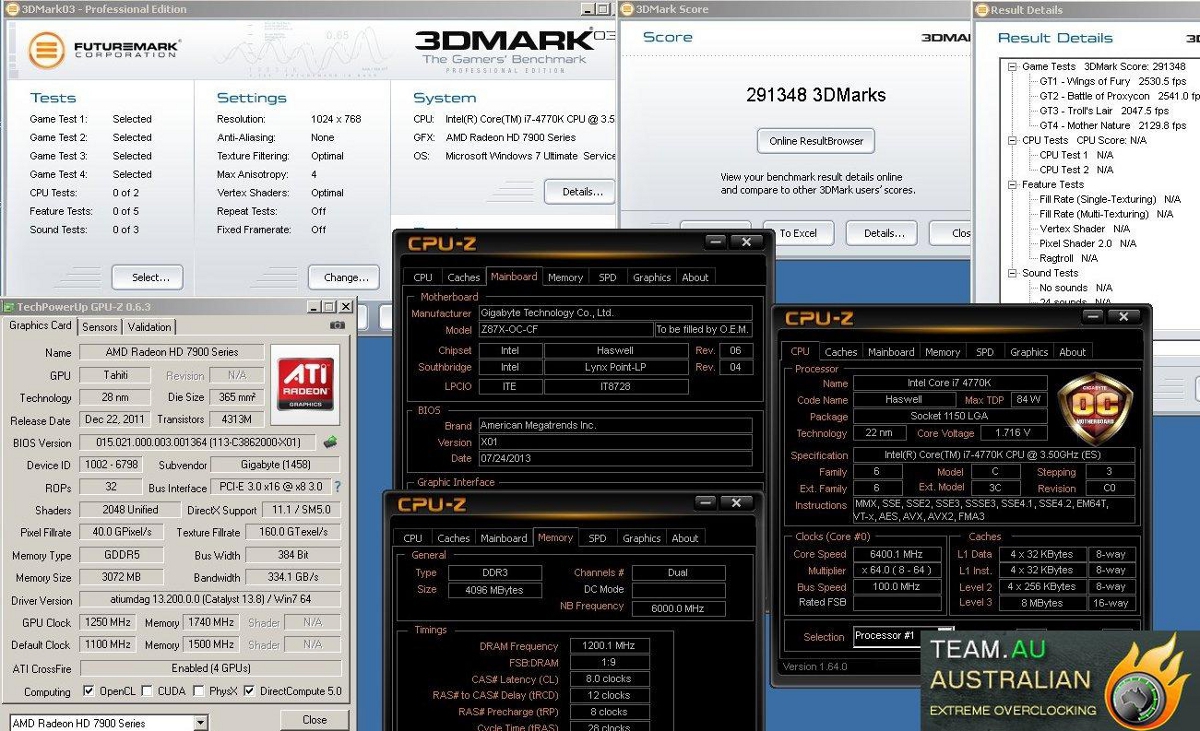Click the DRAM Frequency 1200.1 MHz value
The width and height of the screenshot is (1200, 731).
point(609,646)
